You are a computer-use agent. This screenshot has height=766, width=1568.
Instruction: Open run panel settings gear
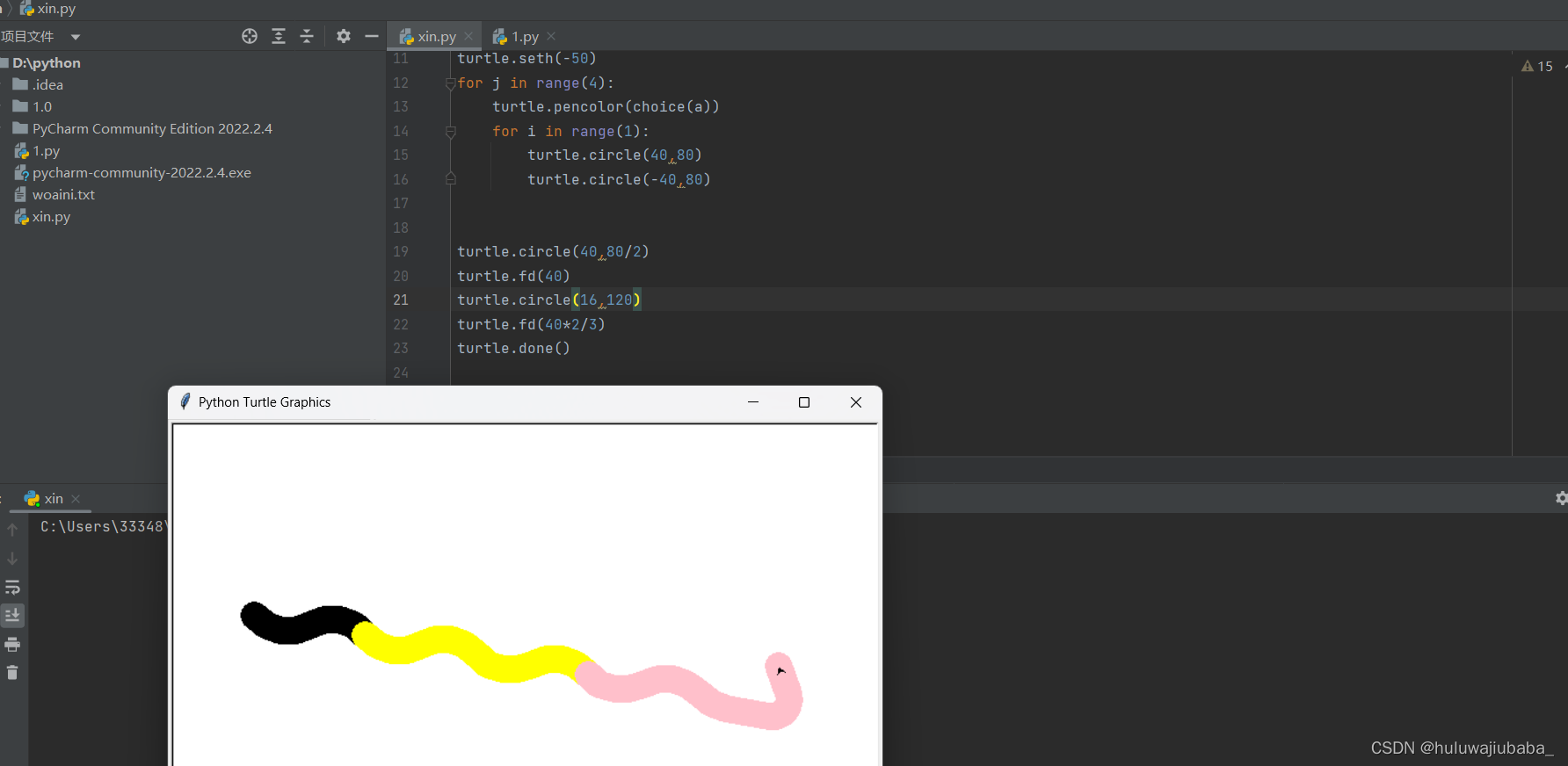pos(1561,498)
